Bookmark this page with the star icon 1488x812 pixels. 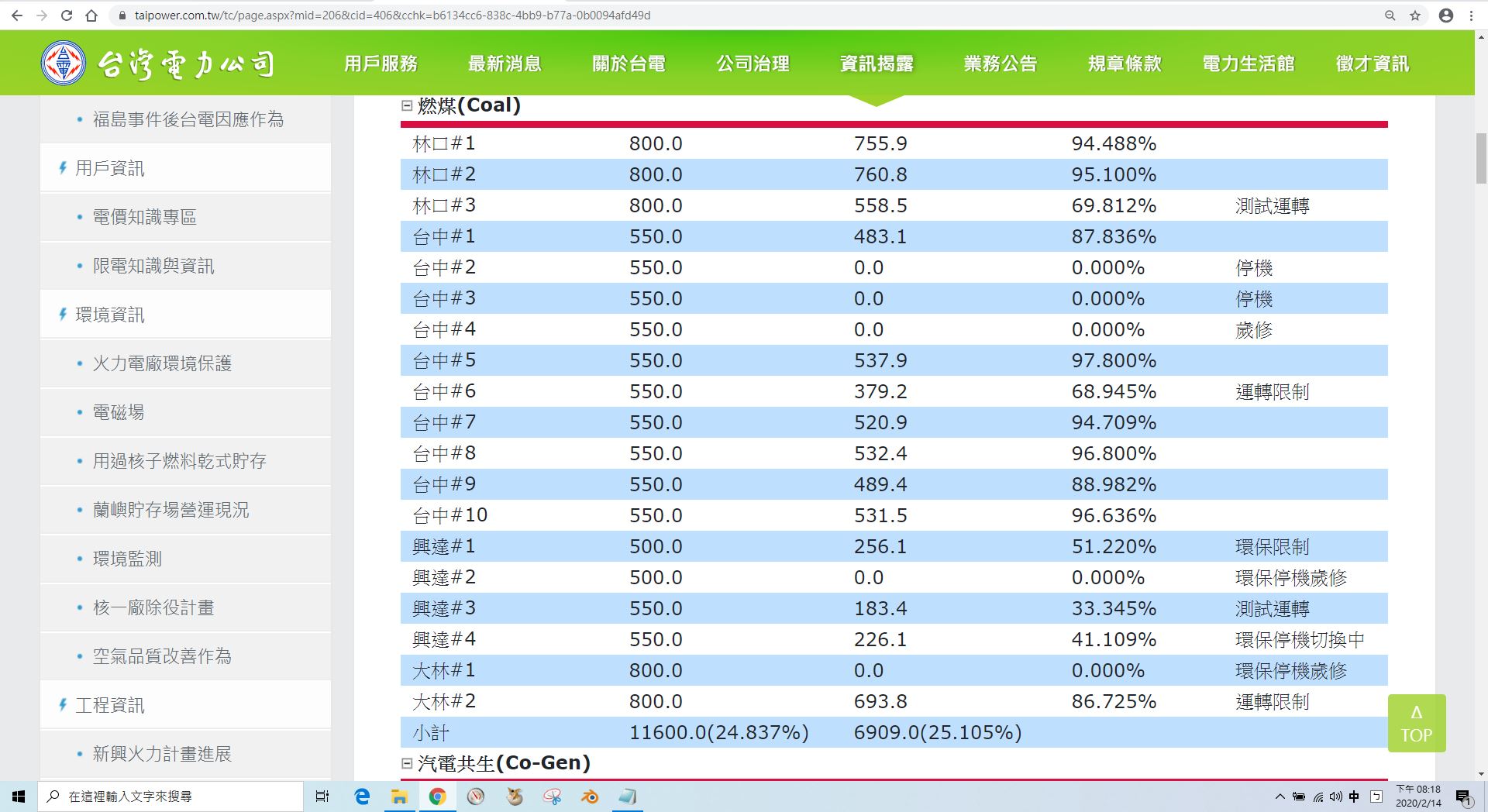1415,15
